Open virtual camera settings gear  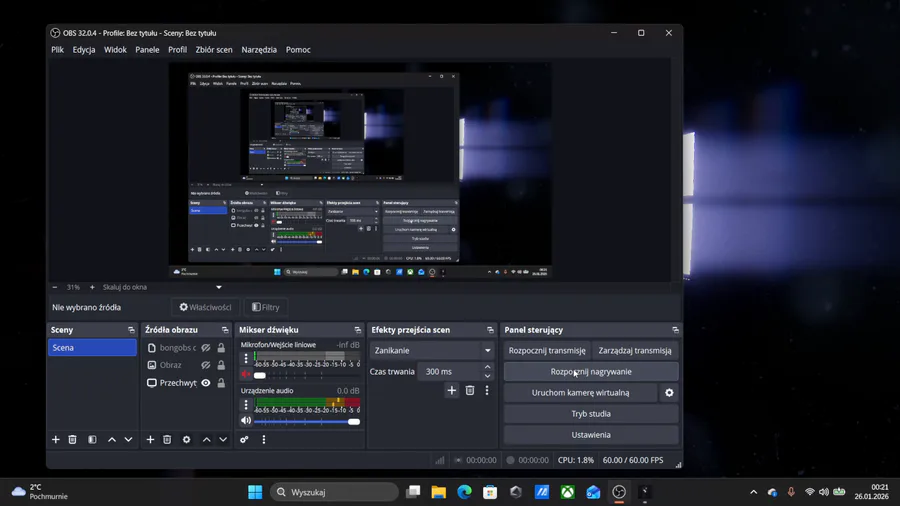pos(669,393)
